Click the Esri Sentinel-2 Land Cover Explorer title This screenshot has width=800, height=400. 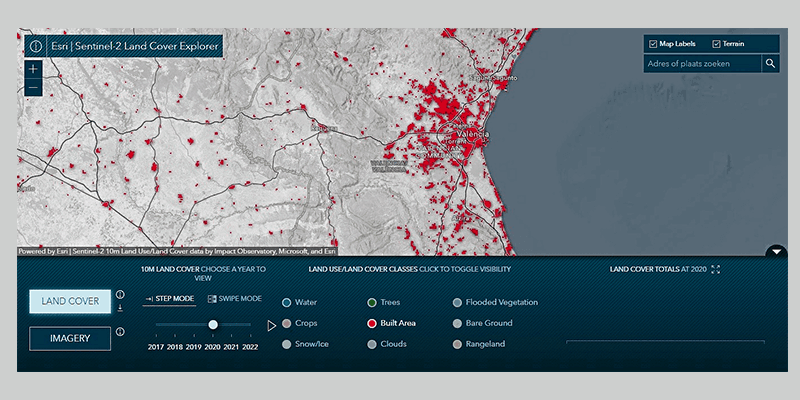click(x=135, y=47)
